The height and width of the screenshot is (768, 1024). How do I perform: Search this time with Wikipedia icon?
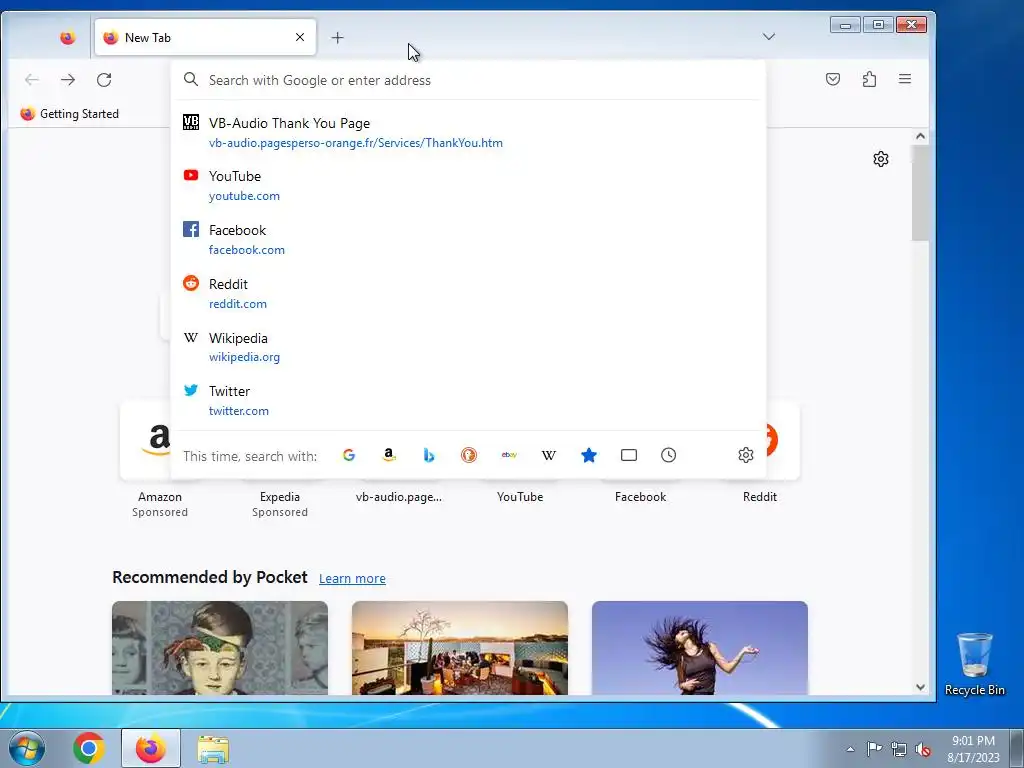tap(549, 455)
